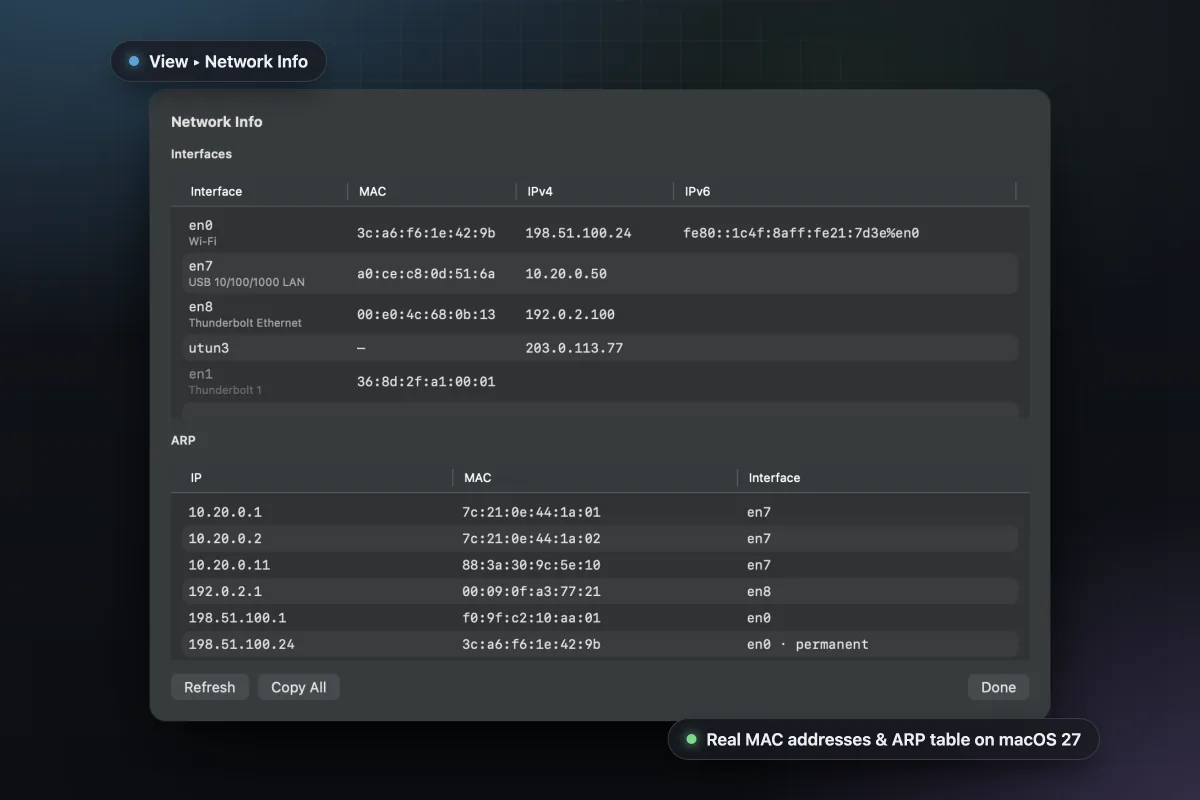Screen dimensions: 1200x800
Task: Click ARP MAC 7c:21:0e:44:1a:02
Action: tap(531, 538)
